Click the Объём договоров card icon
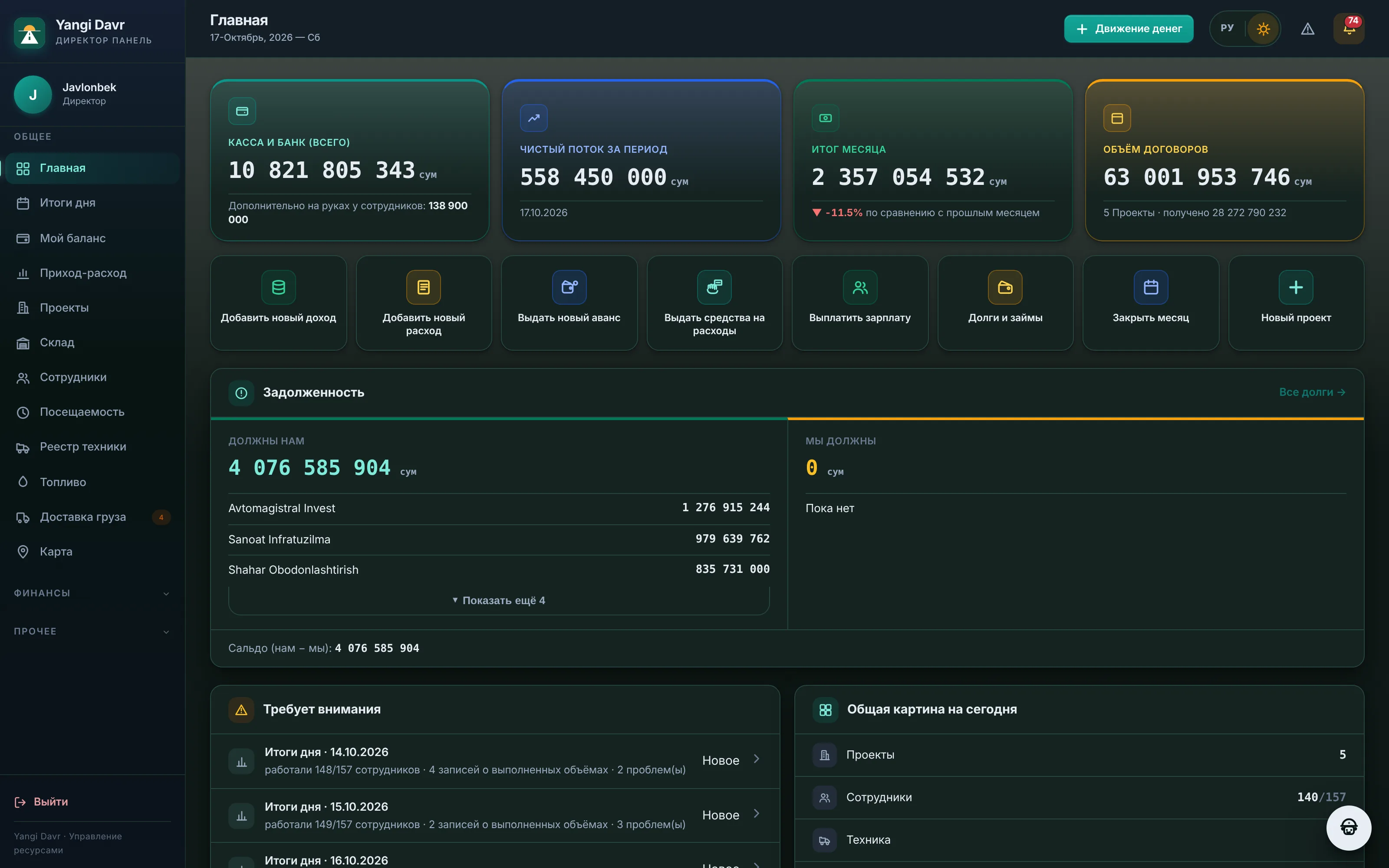 1117,118
